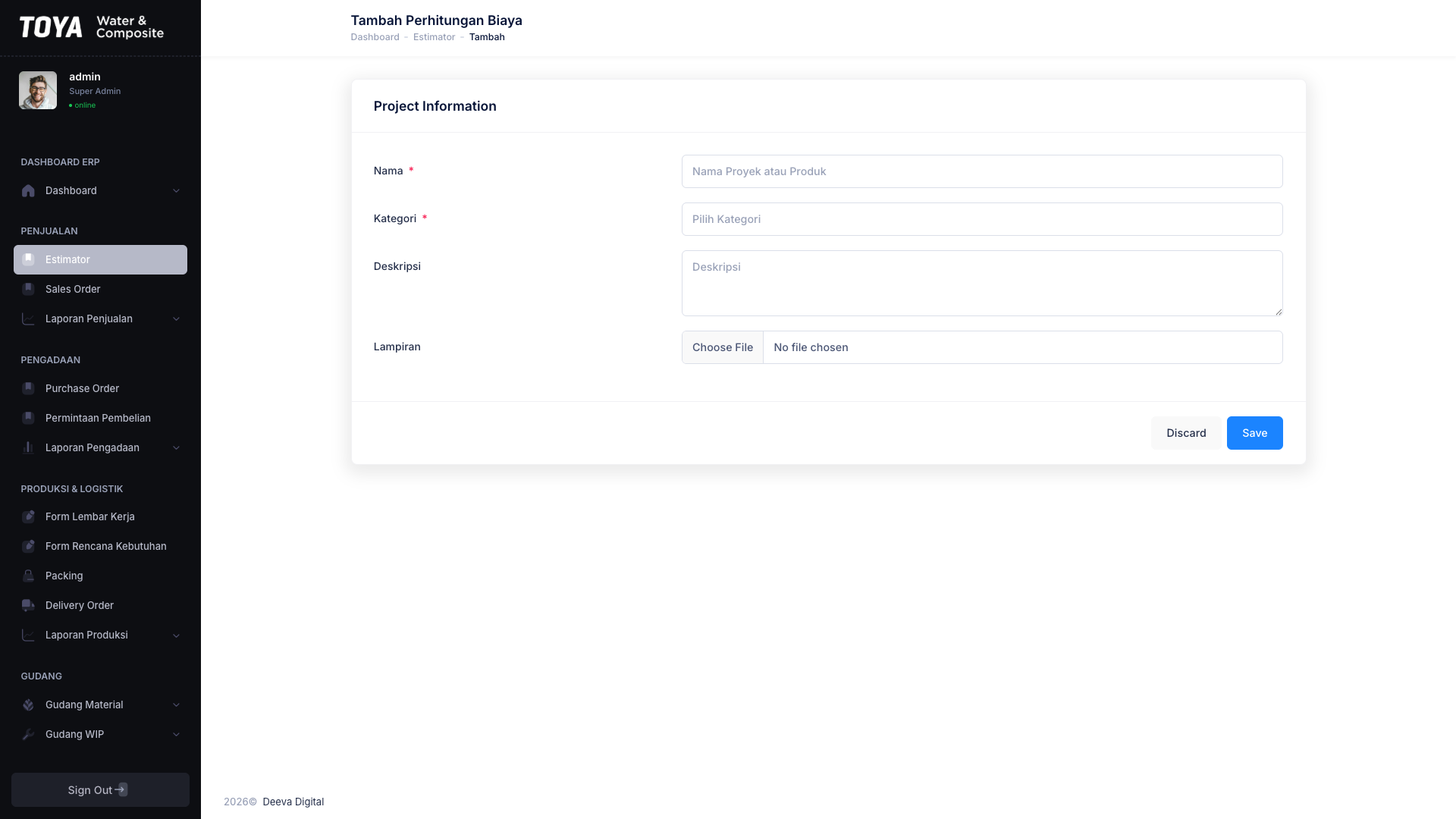
Task: Open the Delivery Order menu item
Action: click(100, 605)
